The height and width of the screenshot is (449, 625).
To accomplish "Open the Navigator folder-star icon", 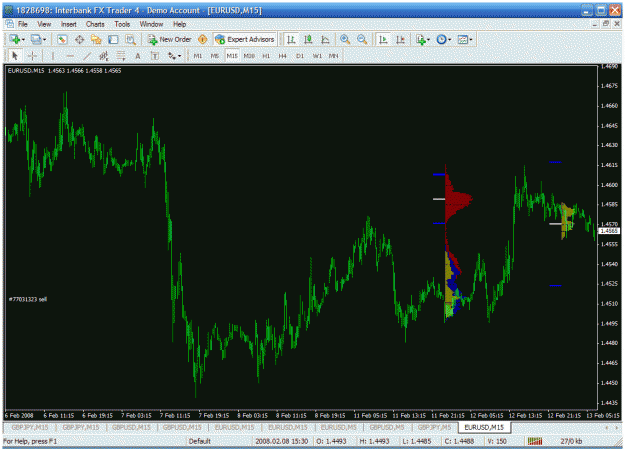I will [x=96, y=39].
